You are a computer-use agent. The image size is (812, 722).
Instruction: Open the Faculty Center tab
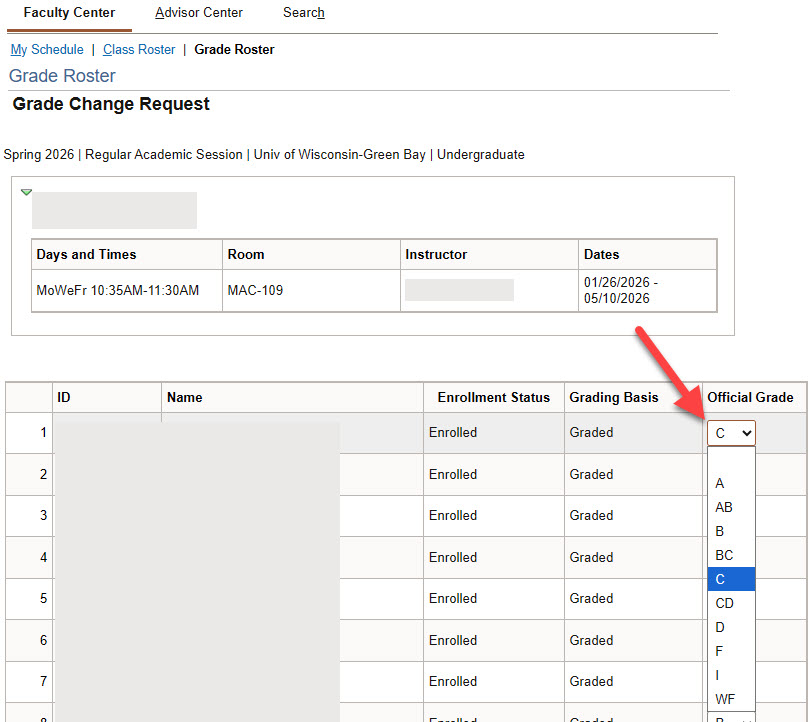click(x=69, y=13)
